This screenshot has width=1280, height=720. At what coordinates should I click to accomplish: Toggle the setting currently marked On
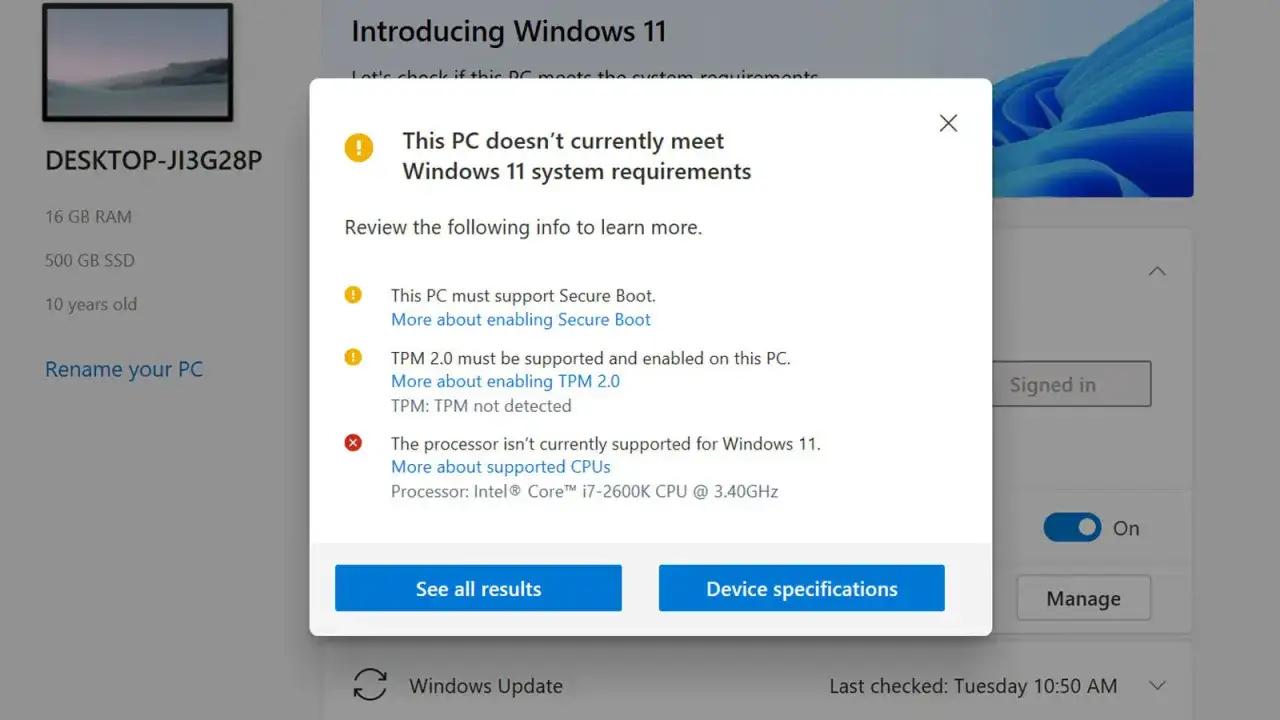[1072, 528]
